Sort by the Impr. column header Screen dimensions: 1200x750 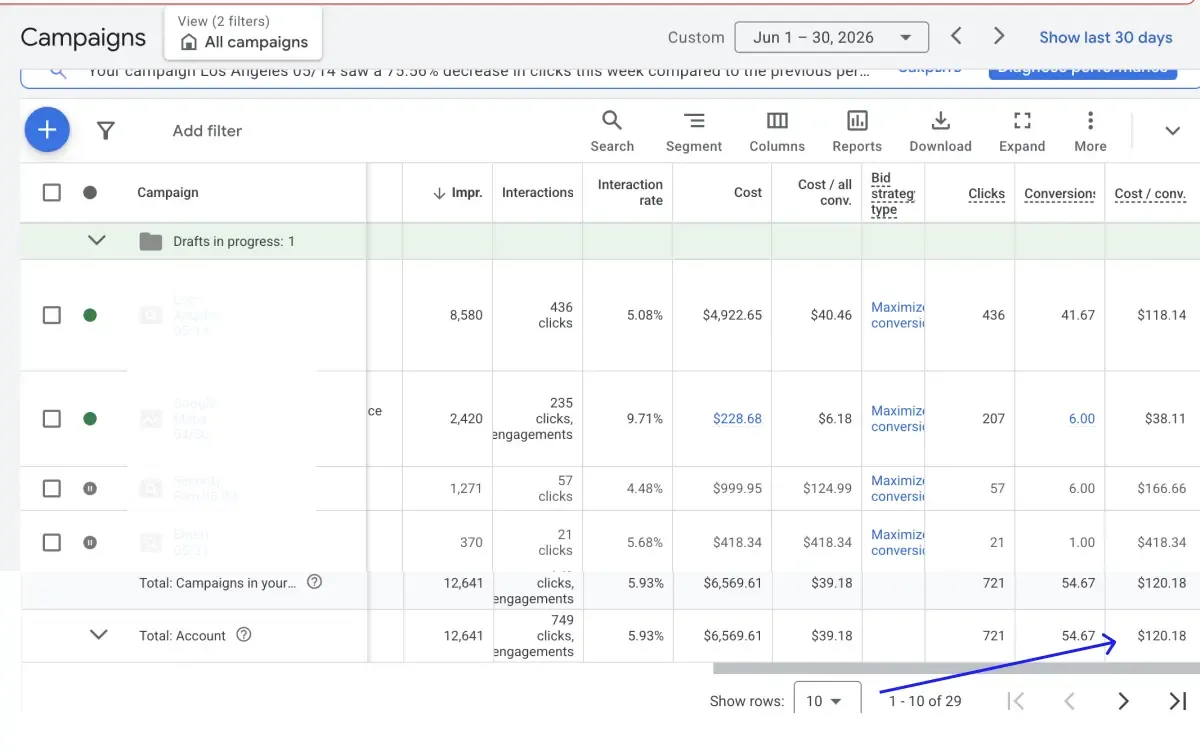tap(458, 193)
